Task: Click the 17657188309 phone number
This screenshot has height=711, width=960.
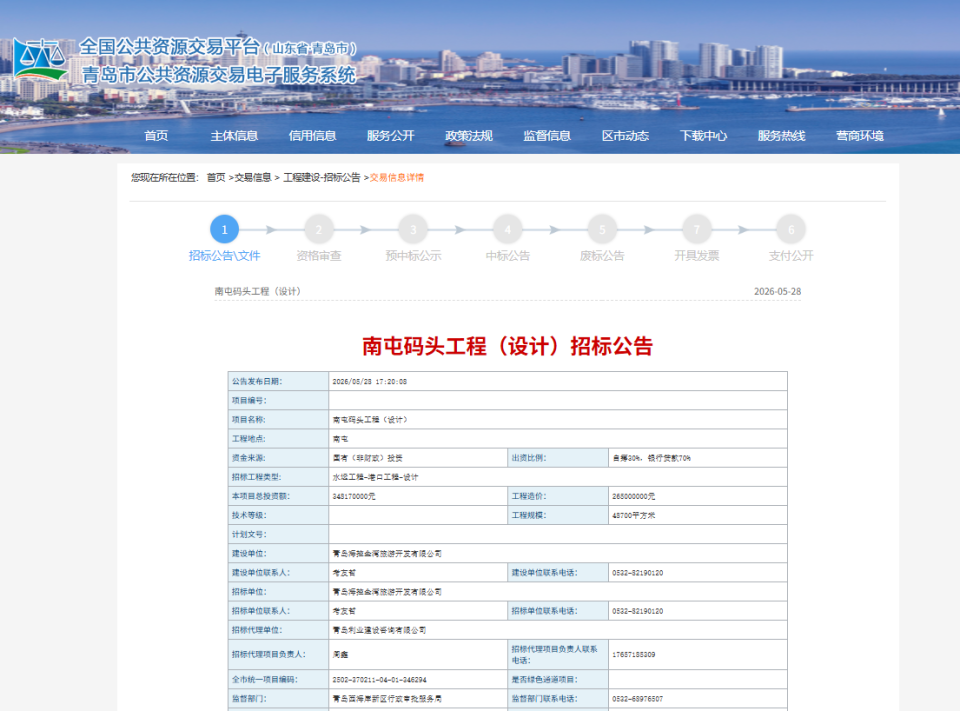Action: pyautogui.click(x=634, y=655)
